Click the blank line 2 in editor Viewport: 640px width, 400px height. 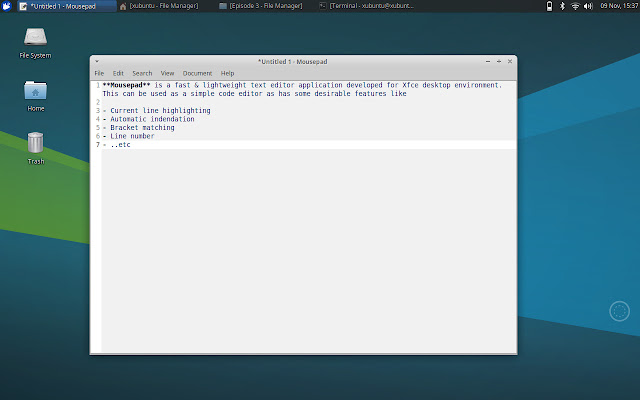point(309,102)
